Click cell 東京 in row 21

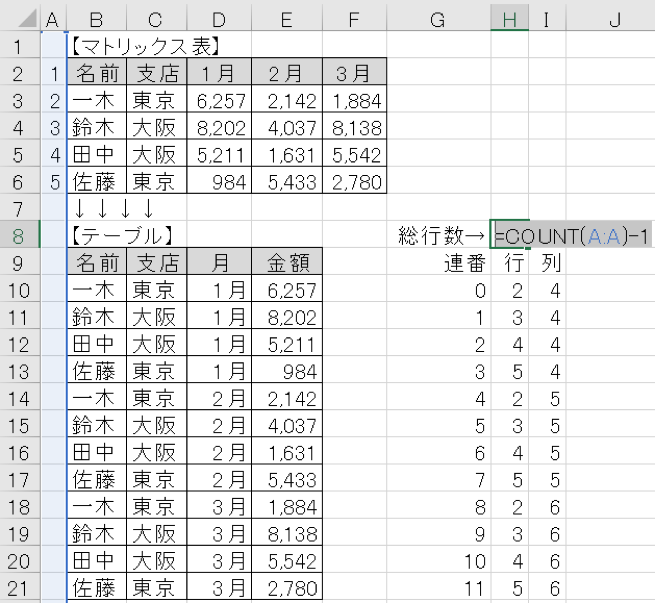(156, 588)
